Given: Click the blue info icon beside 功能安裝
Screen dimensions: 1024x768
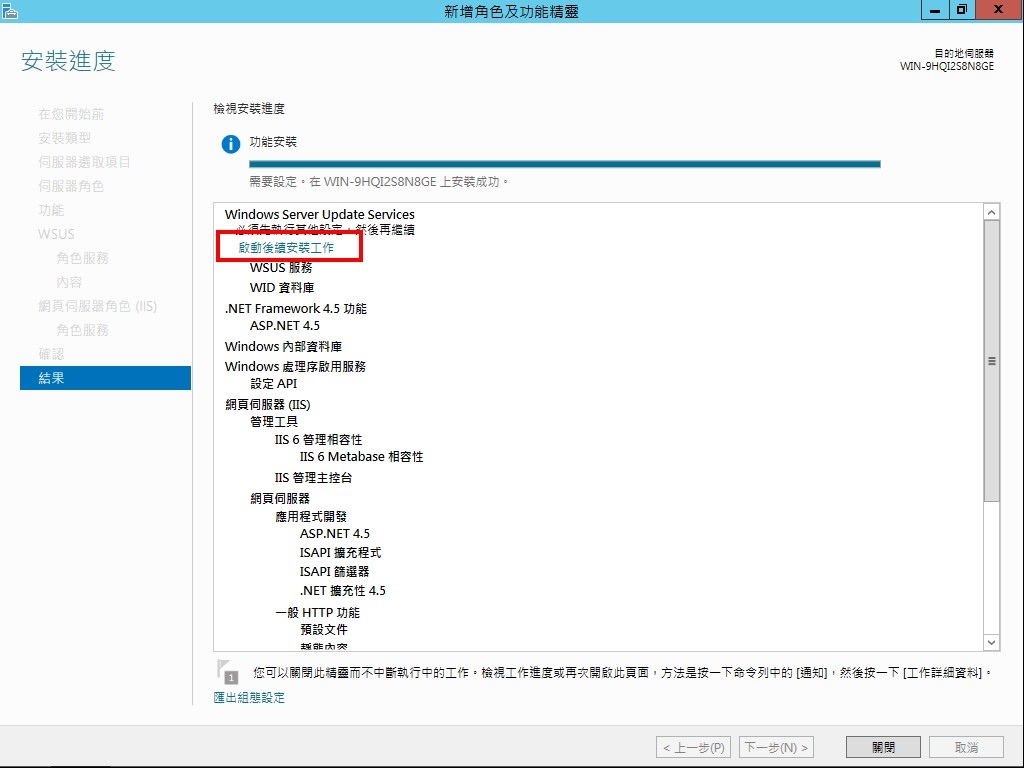Looking at the screenshot, I should (231, 144).
